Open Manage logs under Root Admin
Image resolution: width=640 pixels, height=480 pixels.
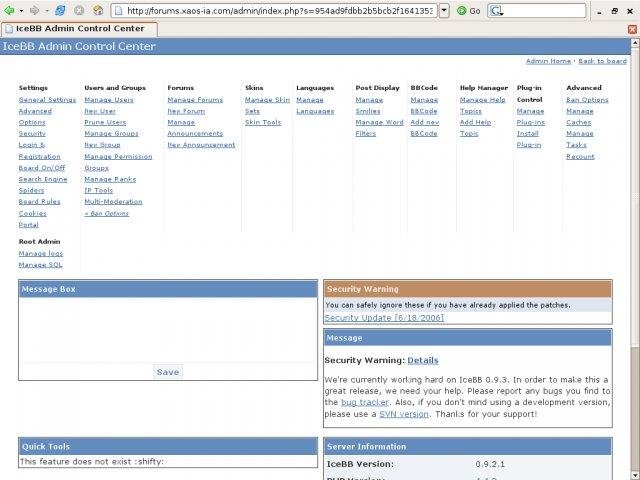40,253
